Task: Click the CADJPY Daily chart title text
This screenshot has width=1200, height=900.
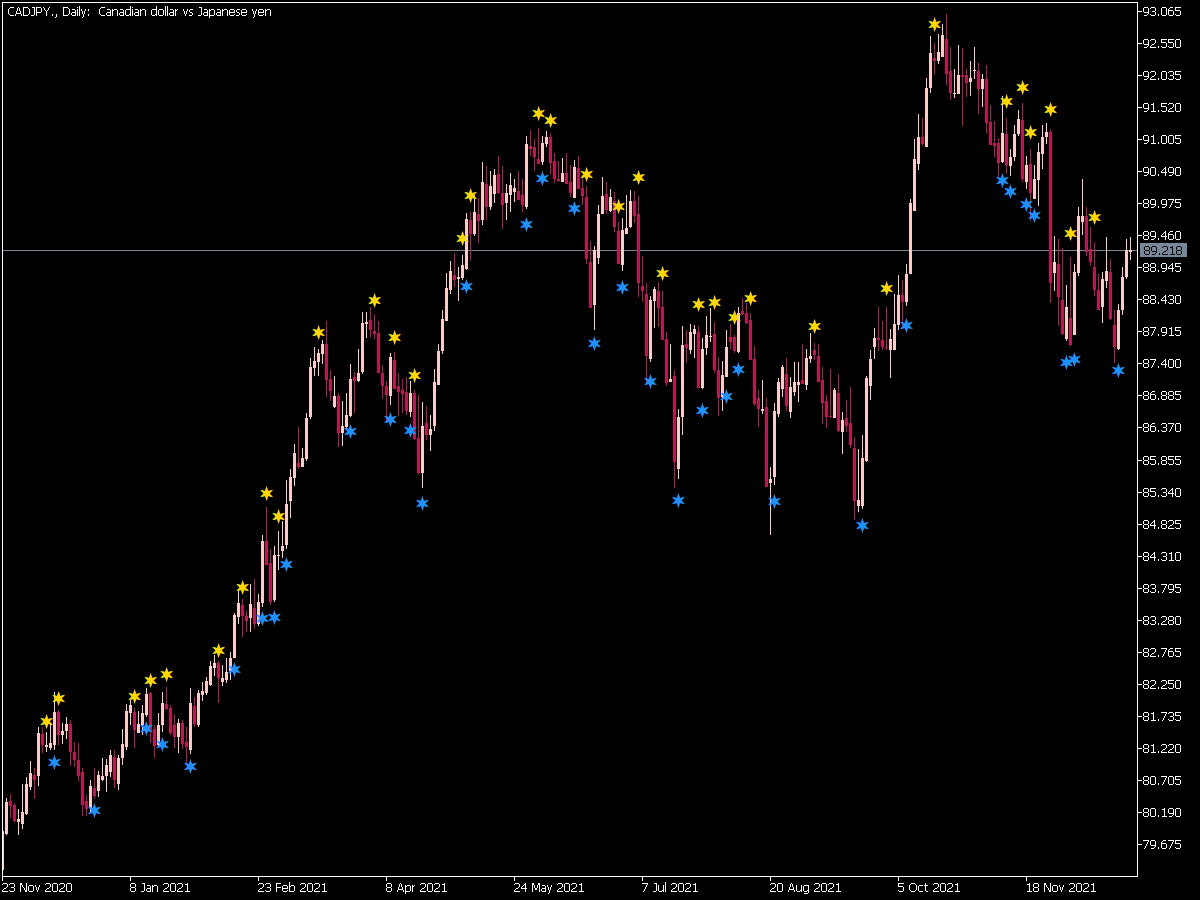Action: click(x=138, y=12)
